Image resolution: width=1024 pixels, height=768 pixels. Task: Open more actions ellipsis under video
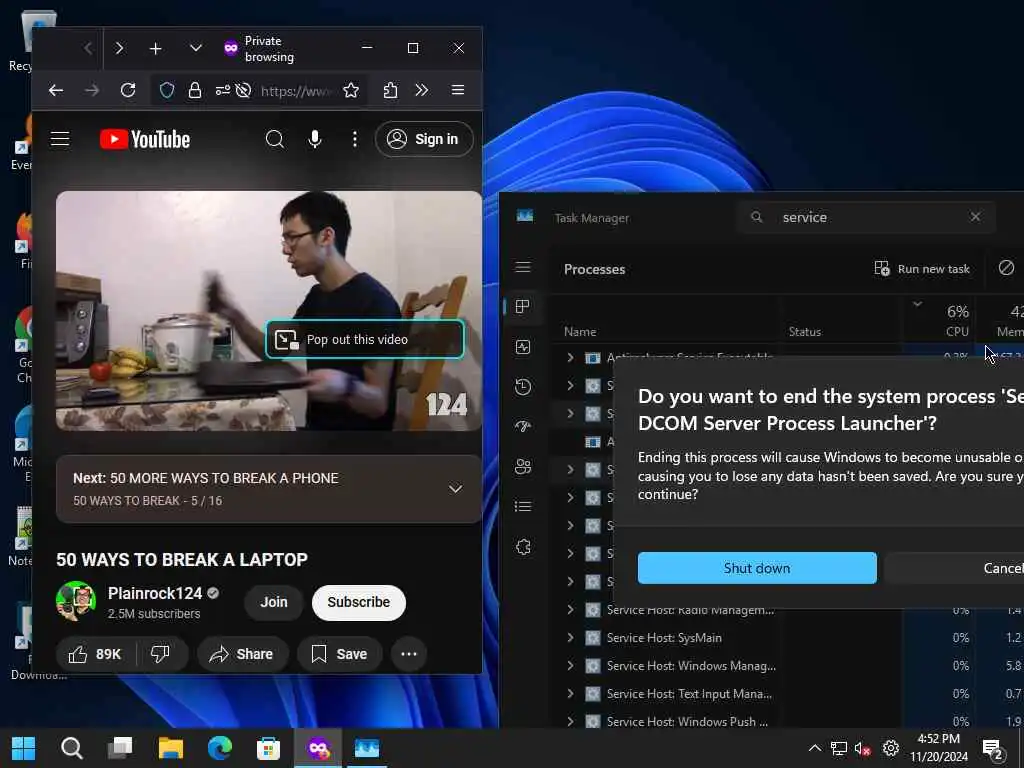(409, 654)
